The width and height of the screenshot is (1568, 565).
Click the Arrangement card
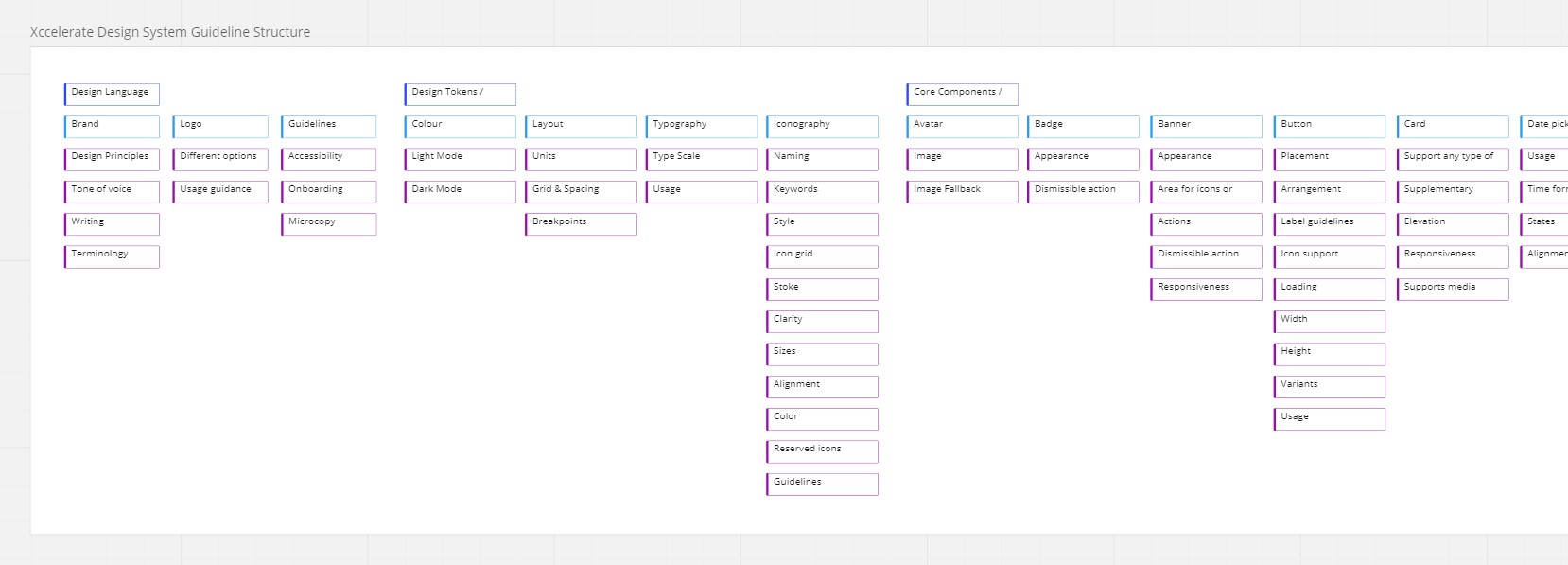pos(1329,192)
